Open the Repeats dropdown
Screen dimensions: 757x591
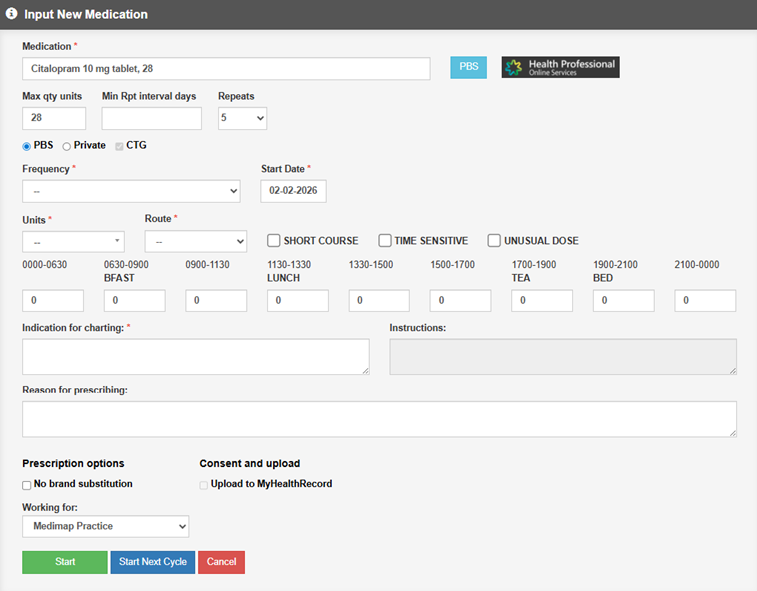(x=242, y=118)
